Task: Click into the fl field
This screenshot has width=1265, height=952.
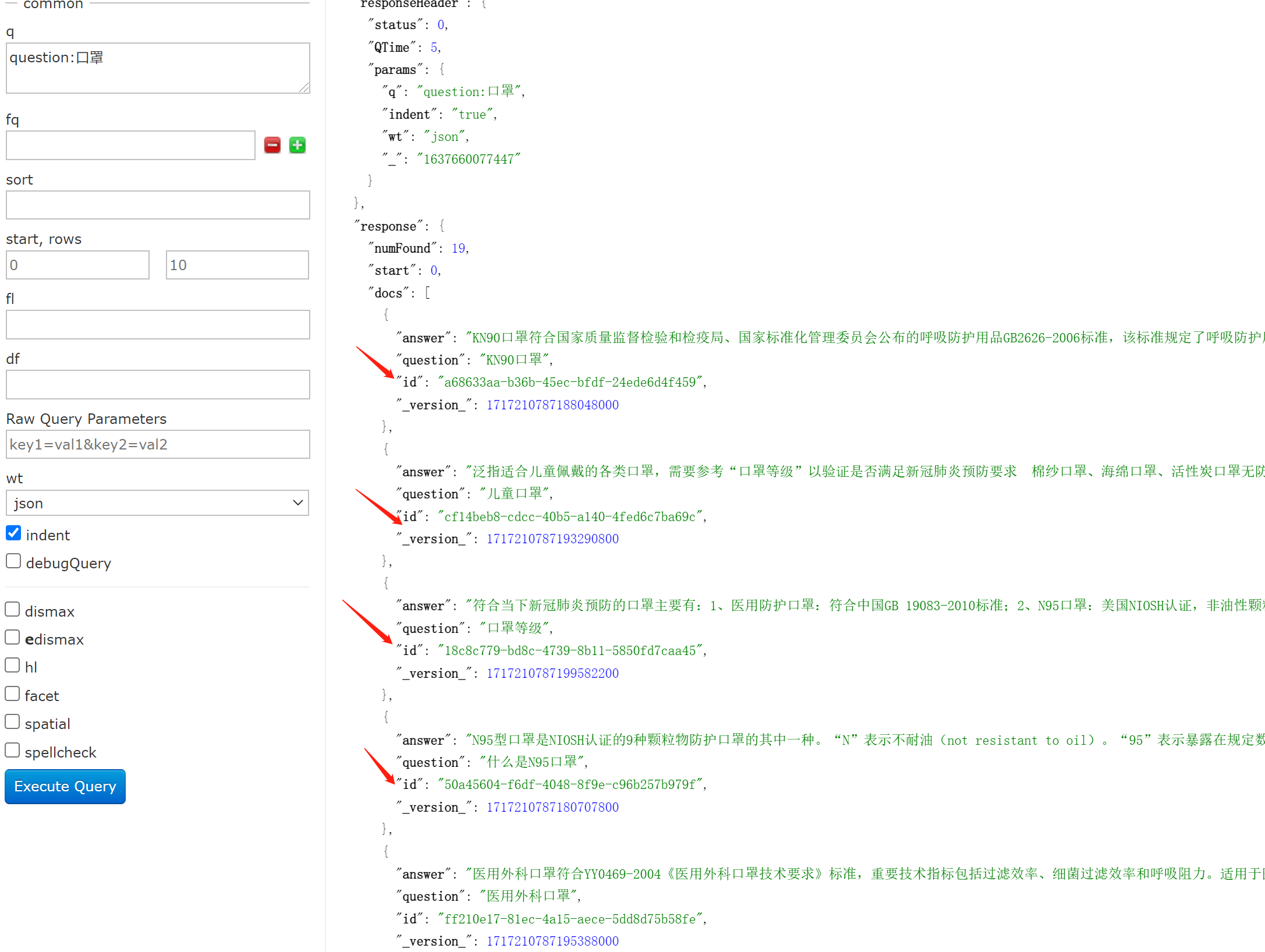Action: 158,325
